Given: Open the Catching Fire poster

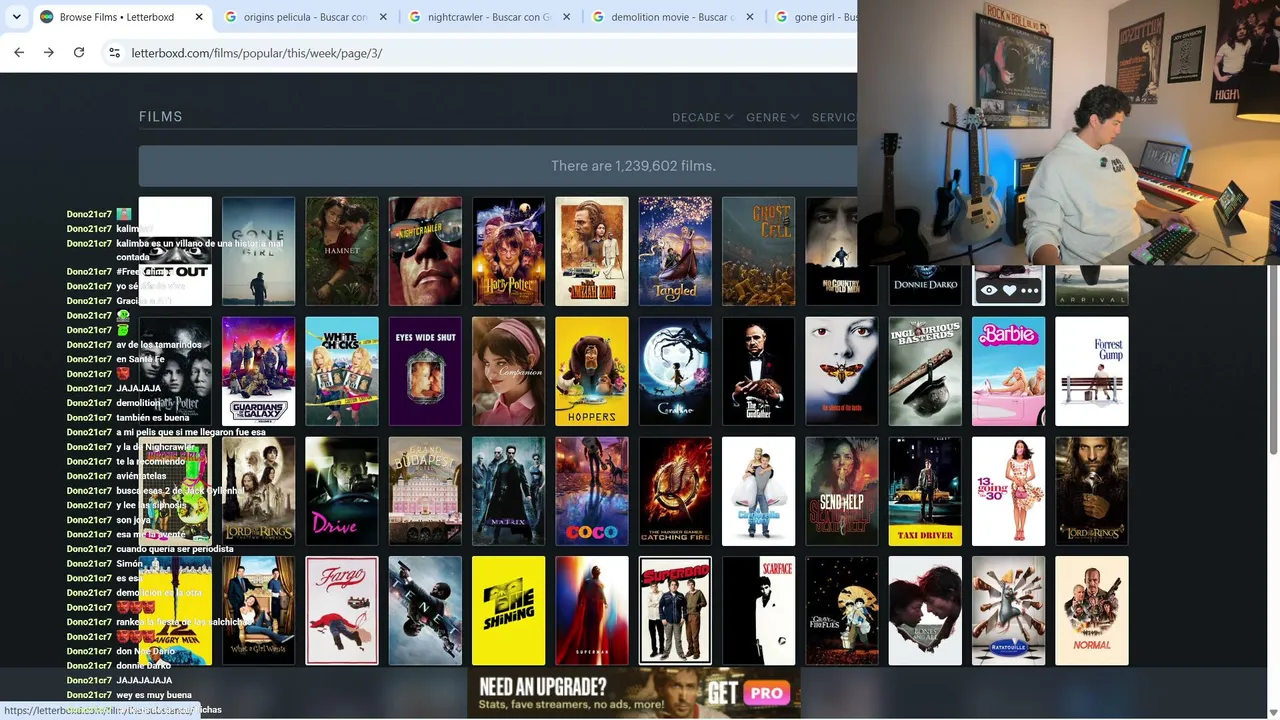Looking at the screenshot, I should [x=675, y=491].
